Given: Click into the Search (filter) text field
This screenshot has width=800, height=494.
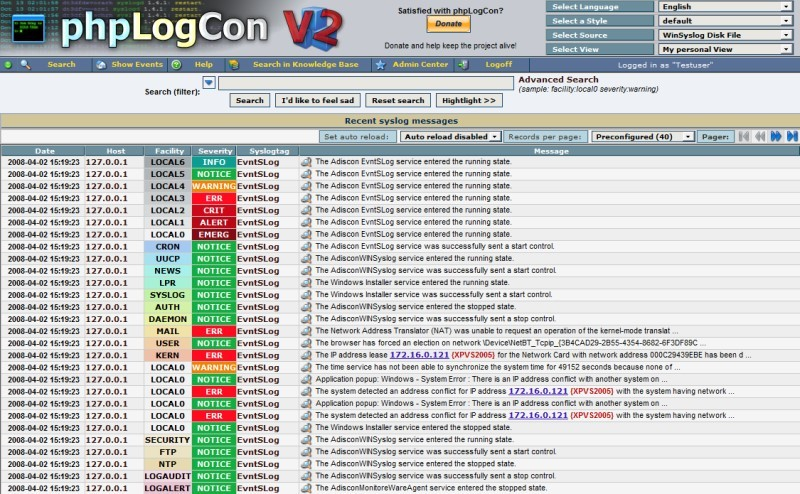Looking at the screenshot, I should pos(366,83).
